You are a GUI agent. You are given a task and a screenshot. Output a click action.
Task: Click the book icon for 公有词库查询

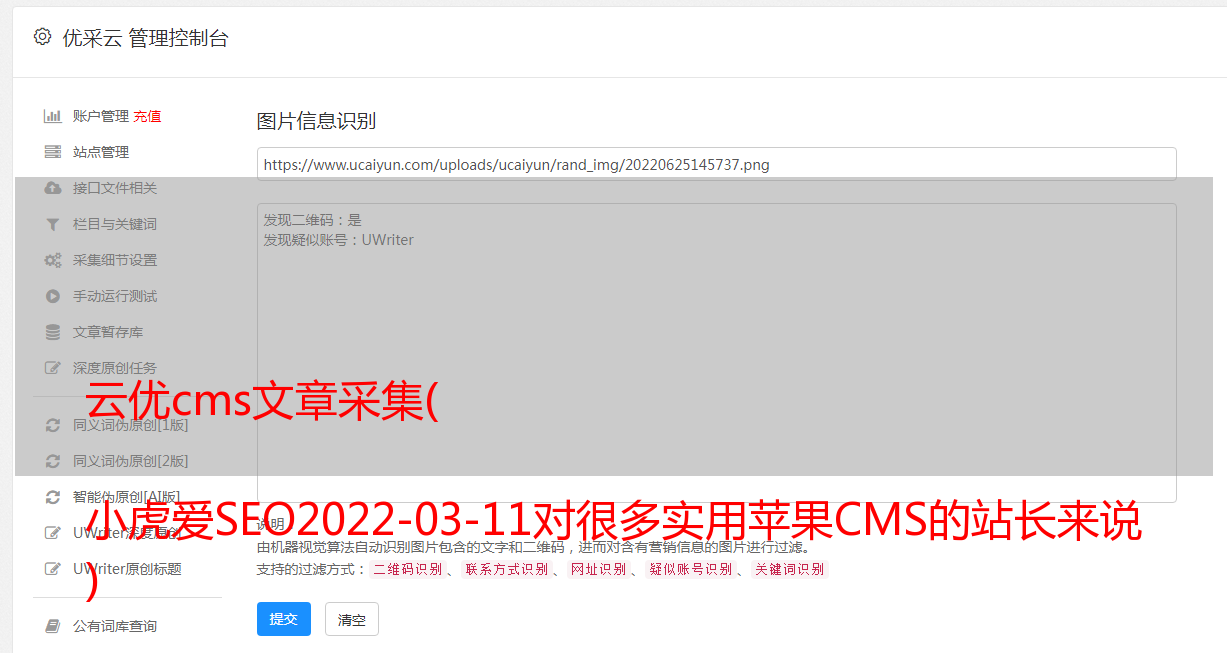53,626
